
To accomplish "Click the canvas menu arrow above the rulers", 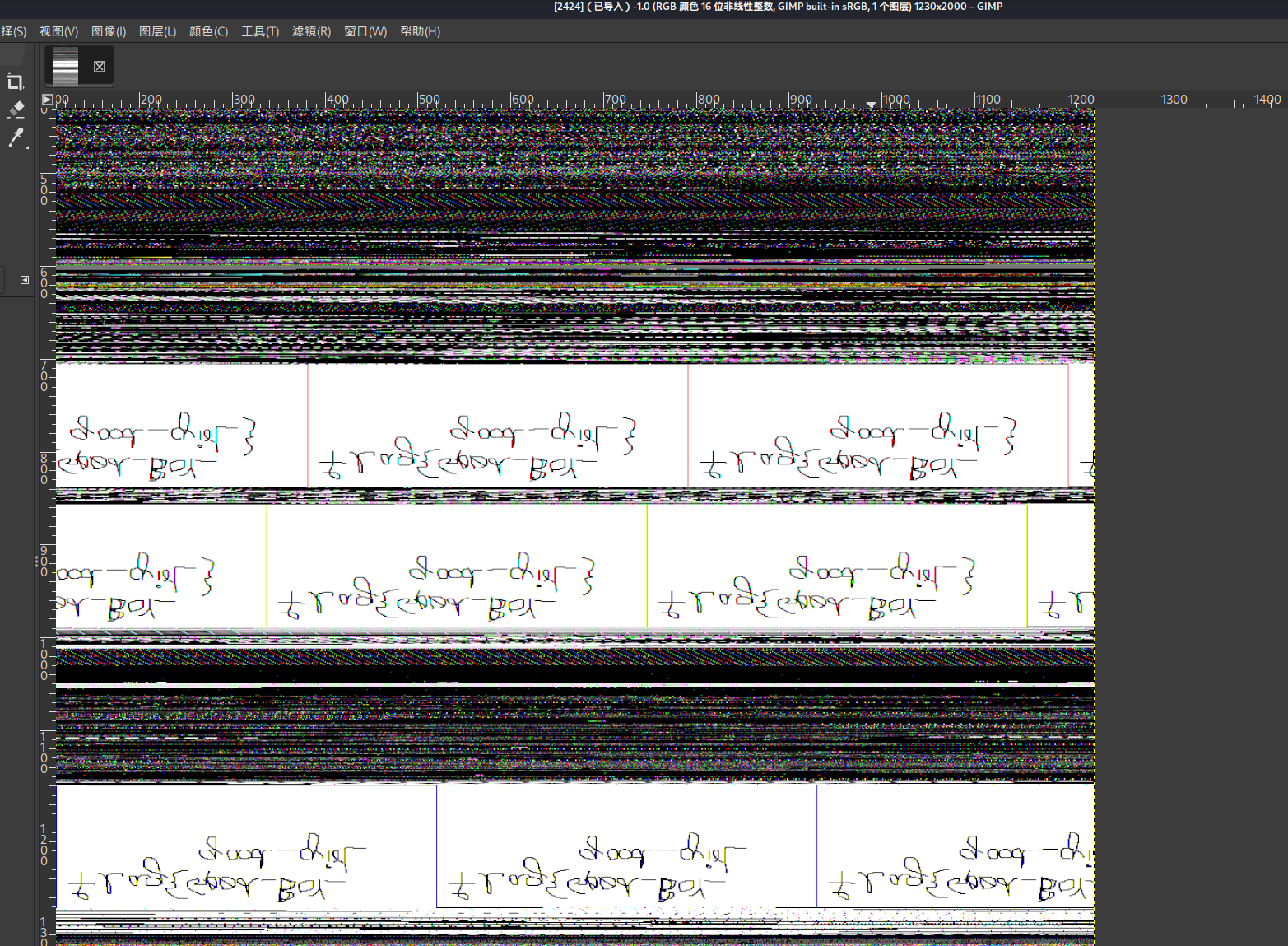I will click(x=47, y=99).
